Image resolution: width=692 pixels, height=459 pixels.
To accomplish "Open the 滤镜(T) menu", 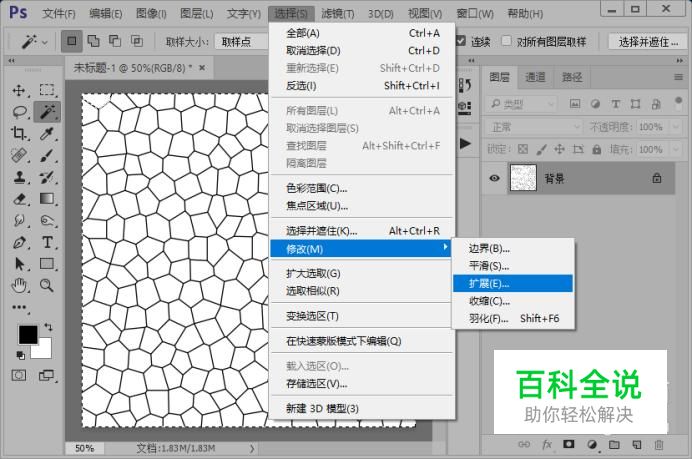I will (338, 14).
